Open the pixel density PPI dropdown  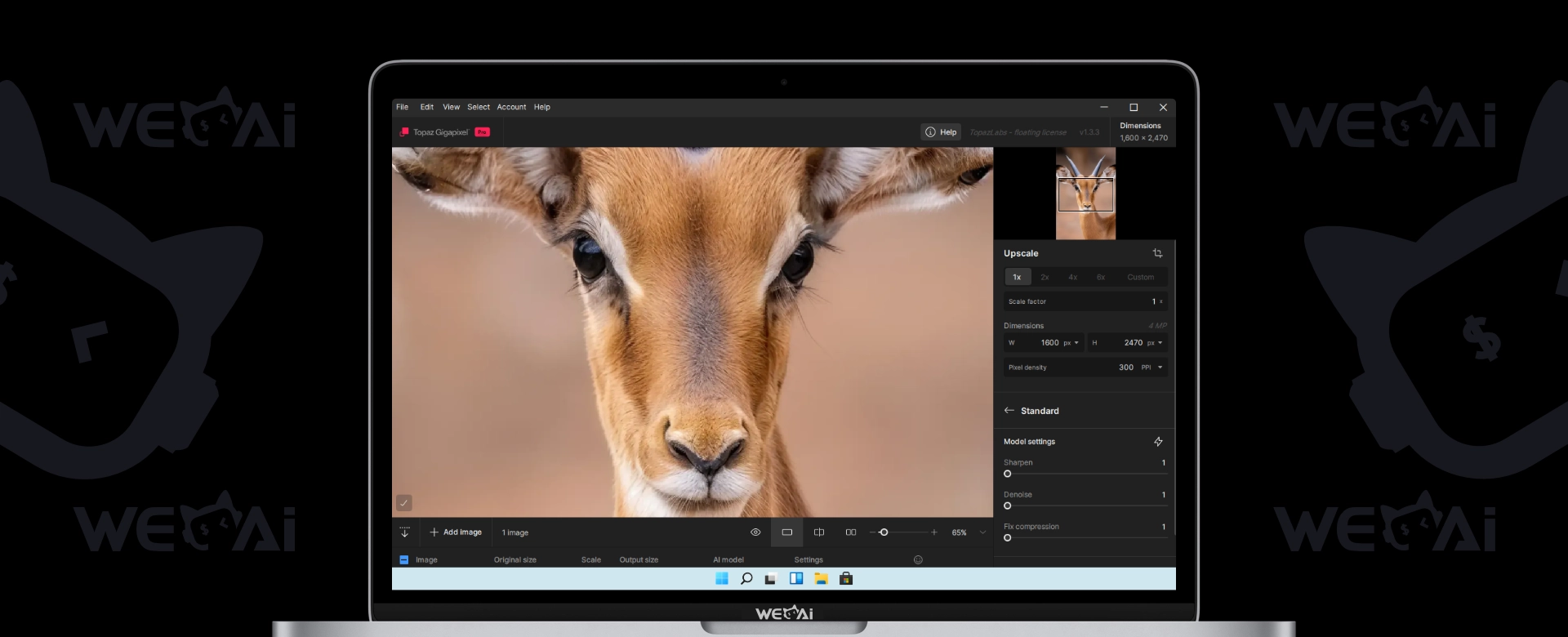(x=1151, y=367)
